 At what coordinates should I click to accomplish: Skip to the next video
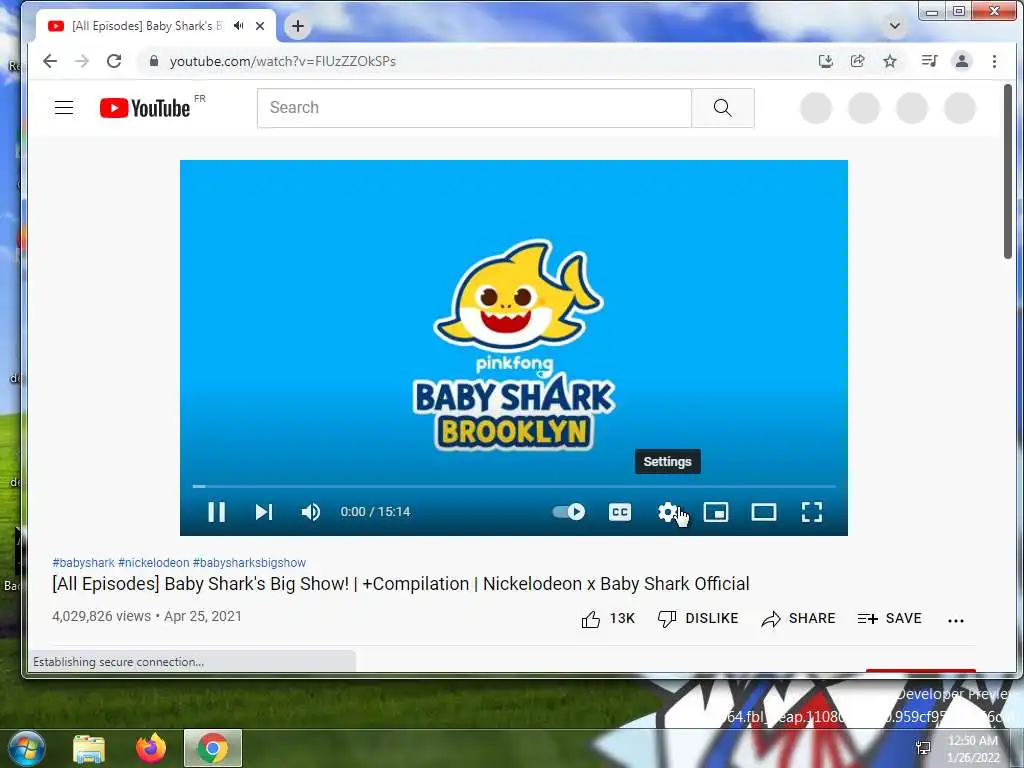pyautogui.click(x=263, y=512)
